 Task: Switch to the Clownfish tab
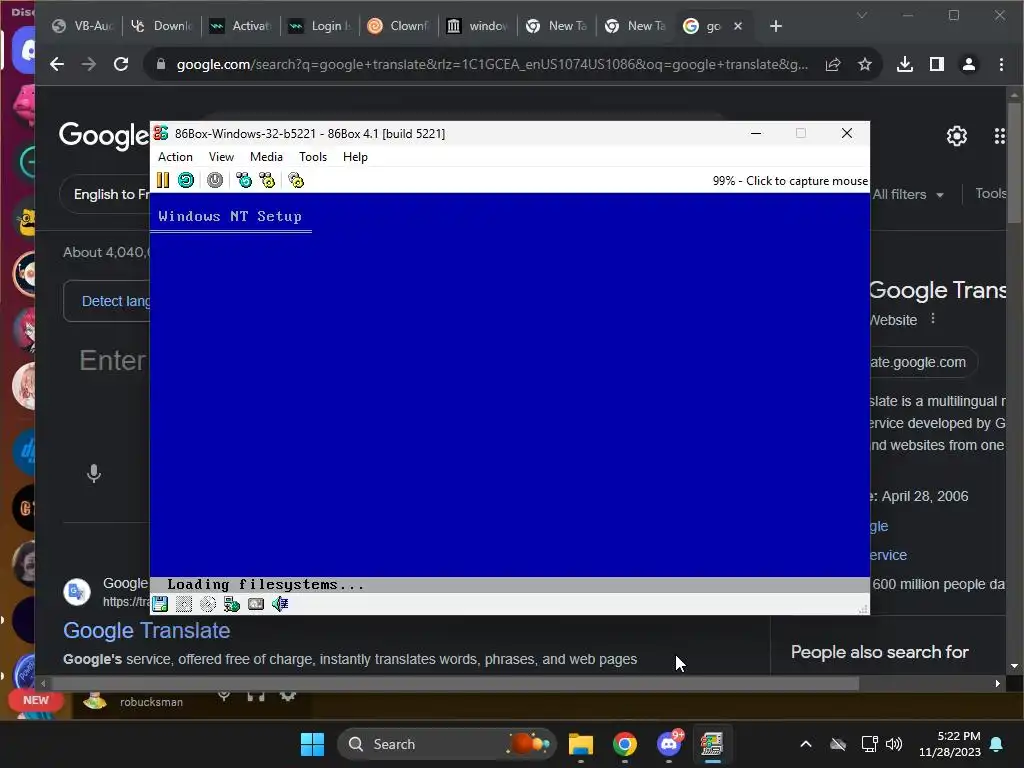398,26
